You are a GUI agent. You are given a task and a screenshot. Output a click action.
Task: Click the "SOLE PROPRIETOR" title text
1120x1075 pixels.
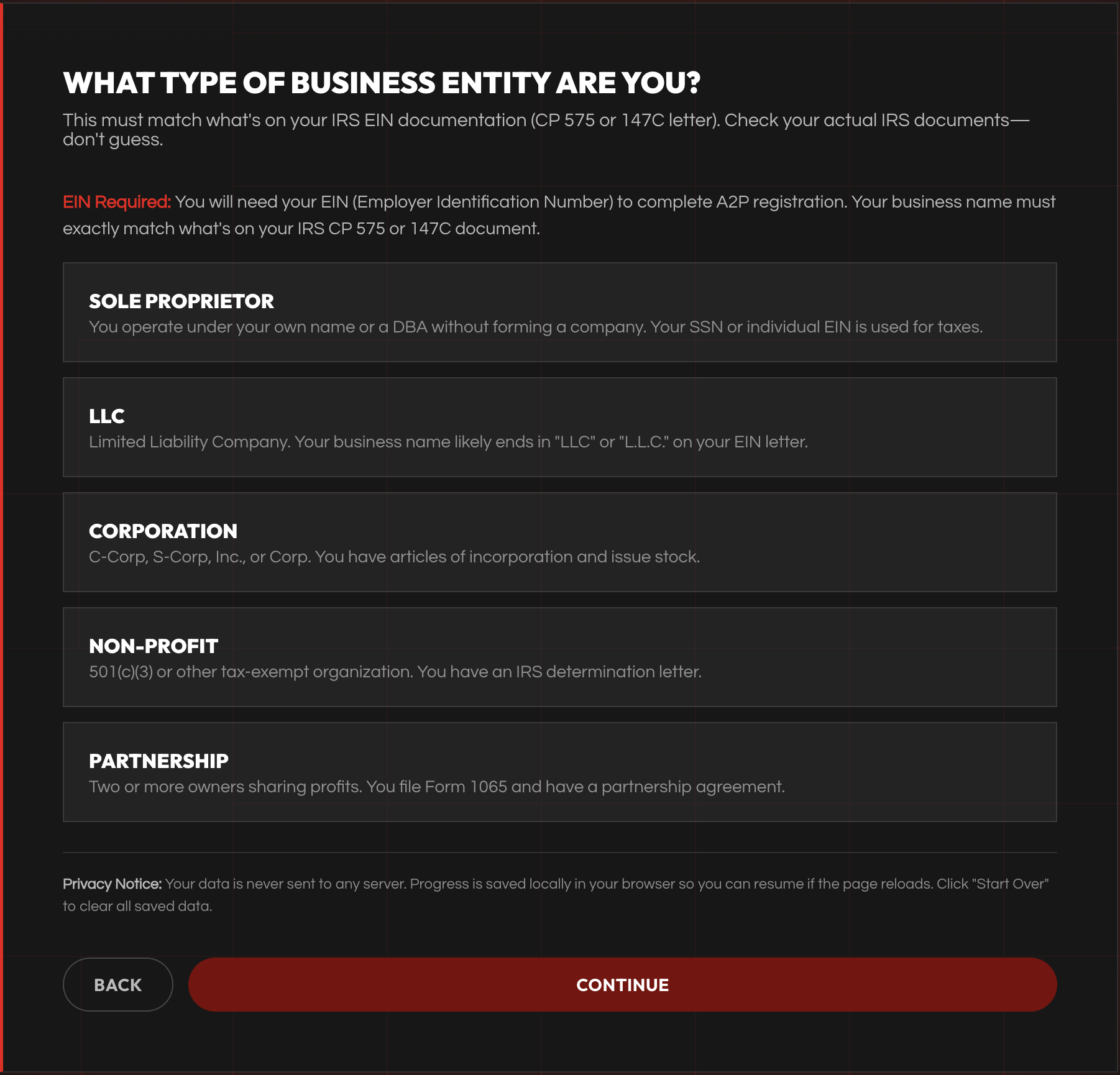[x=181, y=301]
